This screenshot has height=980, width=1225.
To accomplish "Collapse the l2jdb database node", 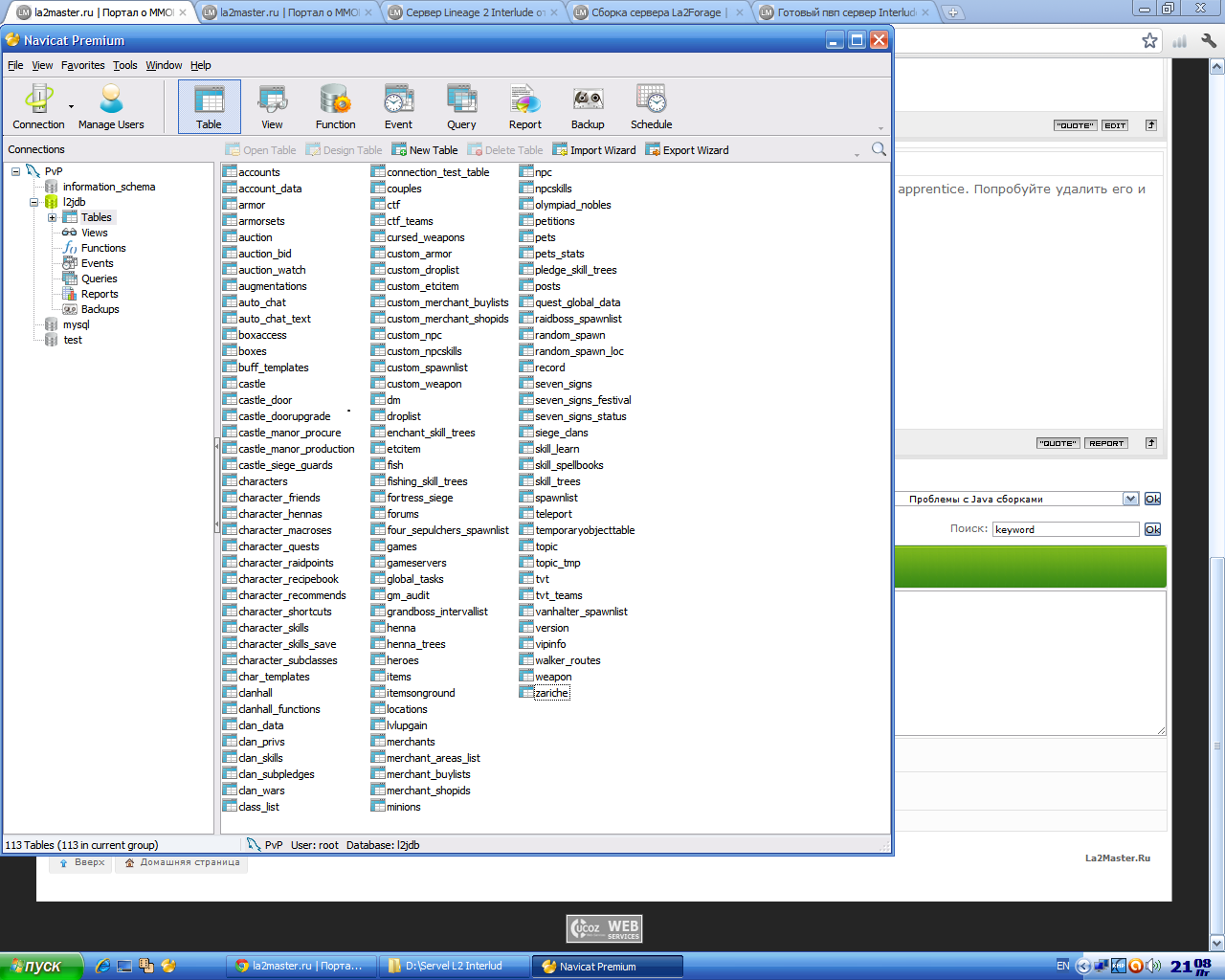I will [x=33, y=202].
